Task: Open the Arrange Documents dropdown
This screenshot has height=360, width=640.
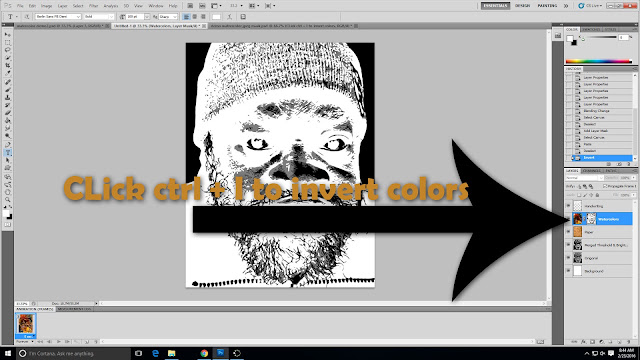Action: tap(254, 6)
